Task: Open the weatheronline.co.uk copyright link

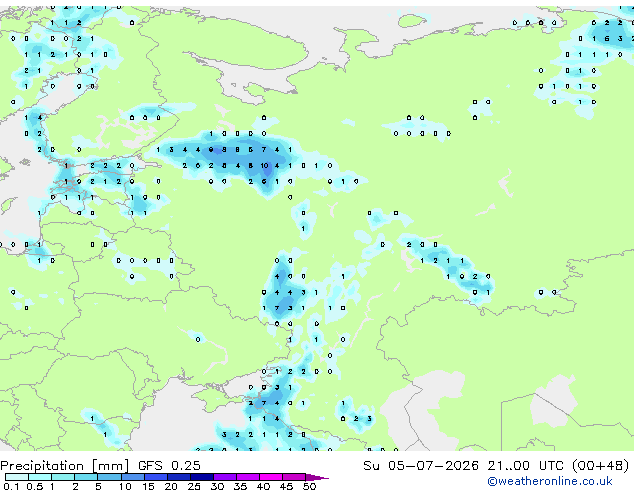Action: click(550, 481)
